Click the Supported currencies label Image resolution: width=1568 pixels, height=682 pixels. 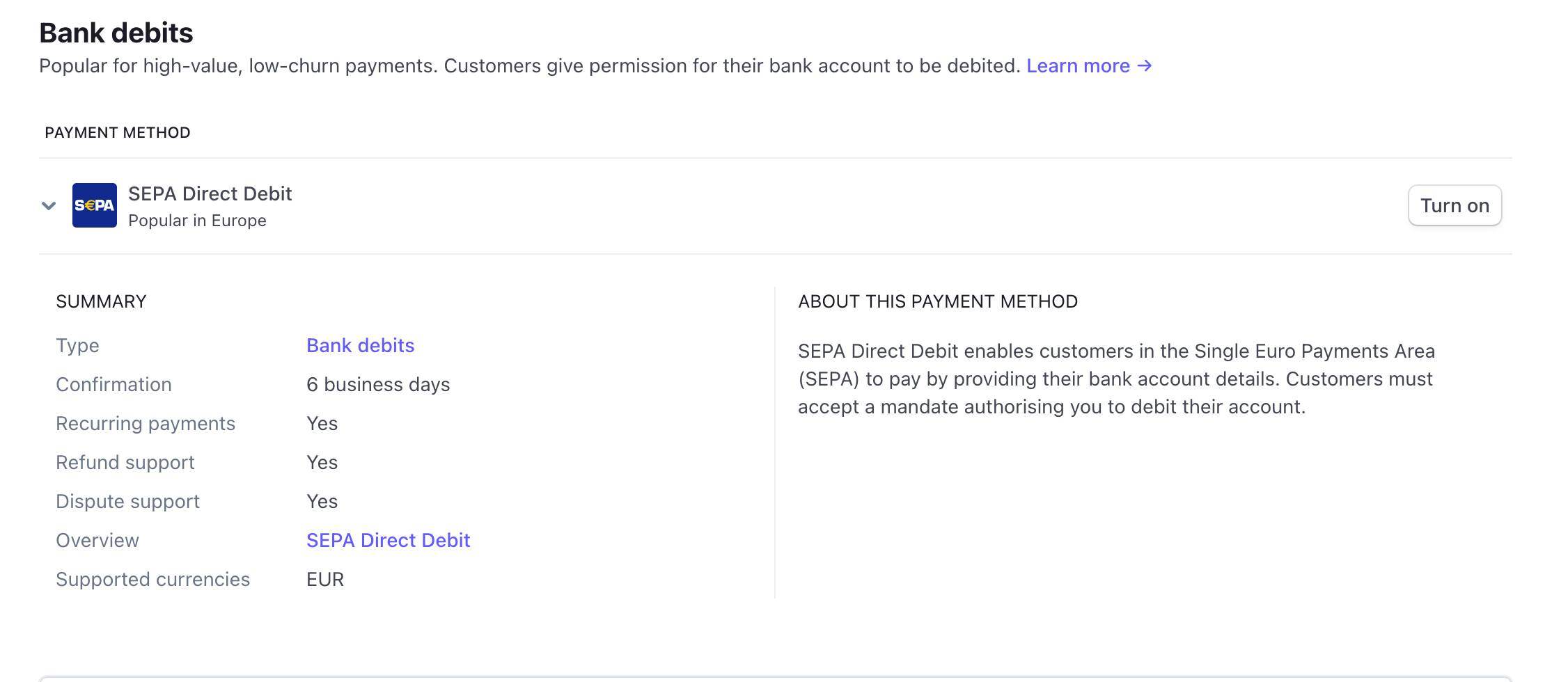click(x=152, y=580)
